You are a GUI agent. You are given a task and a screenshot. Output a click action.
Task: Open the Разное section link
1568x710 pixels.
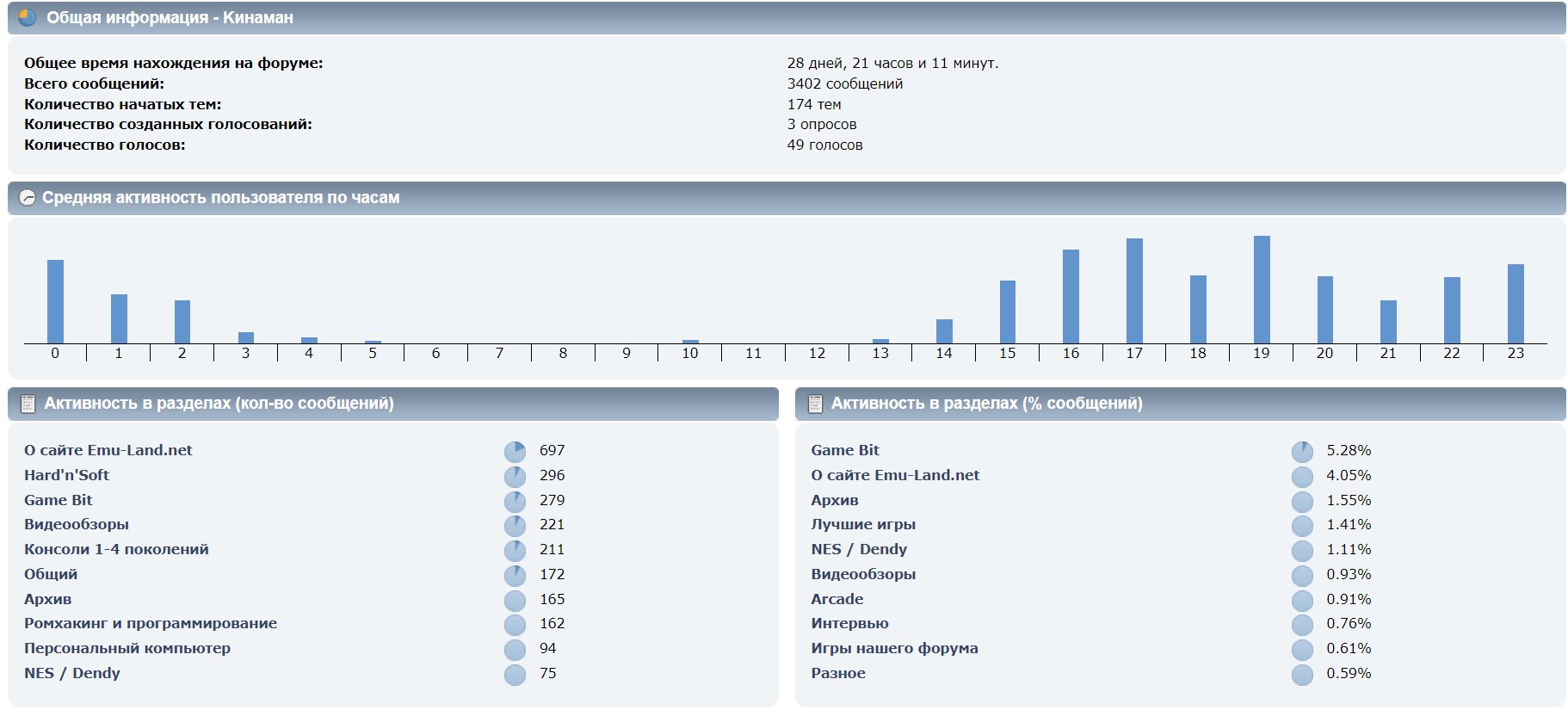pos(838,673)
